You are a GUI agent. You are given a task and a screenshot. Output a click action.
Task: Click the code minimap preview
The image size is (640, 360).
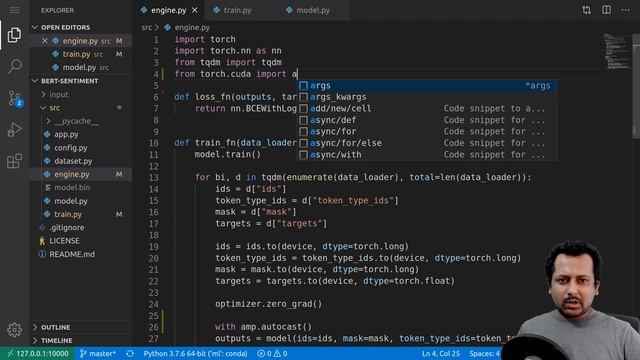[x=616, y=51]
